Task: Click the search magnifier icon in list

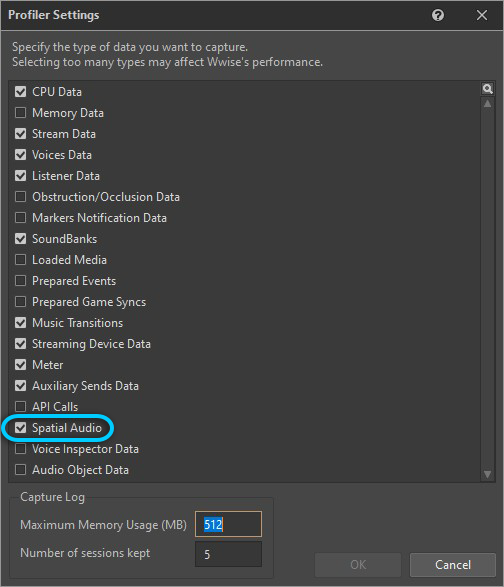Action: [487, 89]
